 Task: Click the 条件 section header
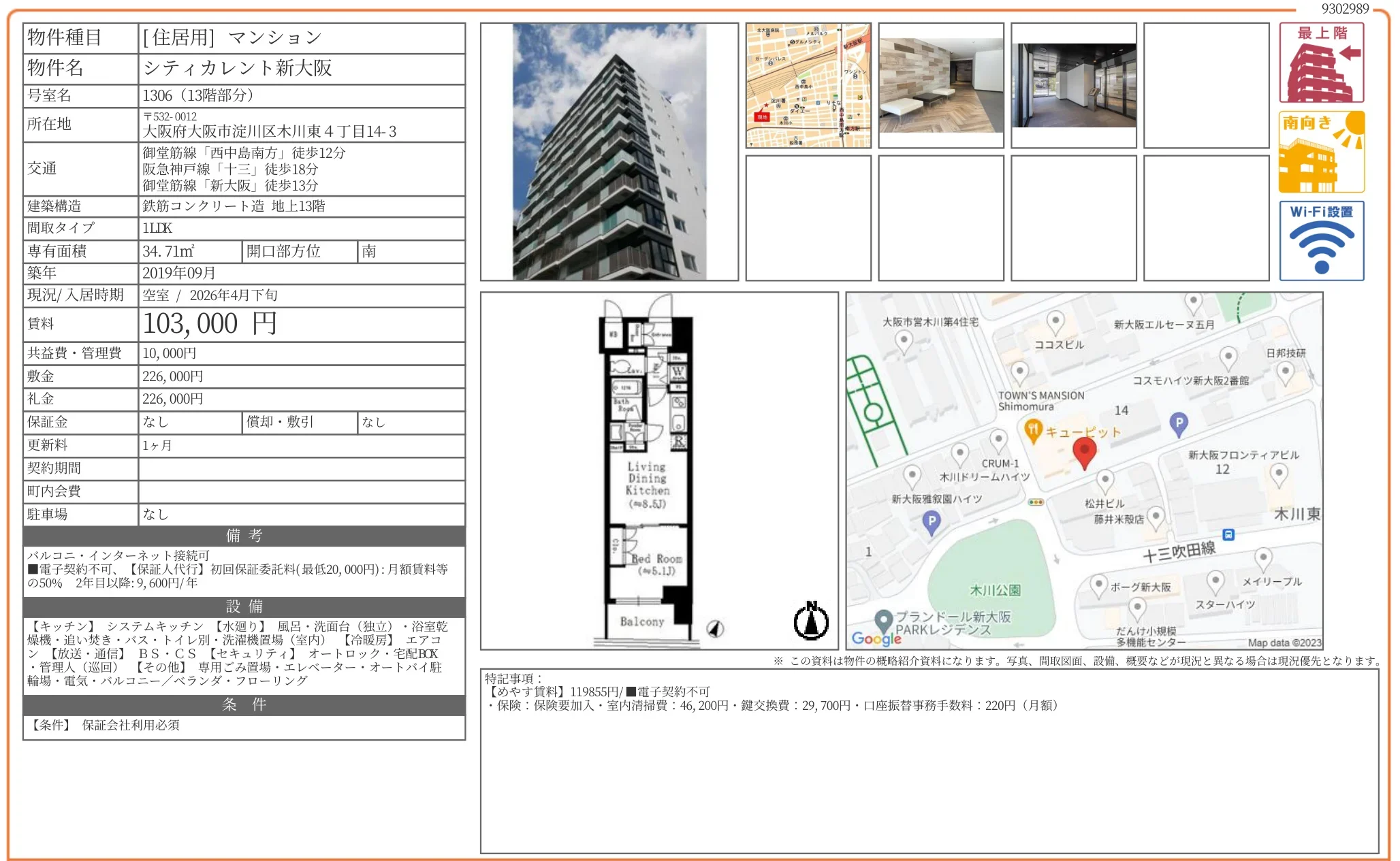point(244,704)
